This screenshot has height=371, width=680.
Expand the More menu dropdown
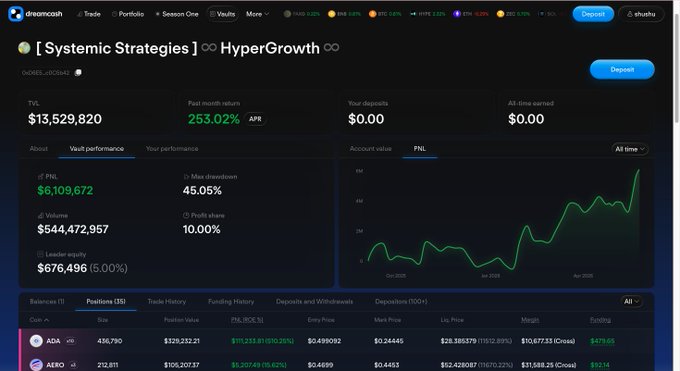(x=257, y=14)
